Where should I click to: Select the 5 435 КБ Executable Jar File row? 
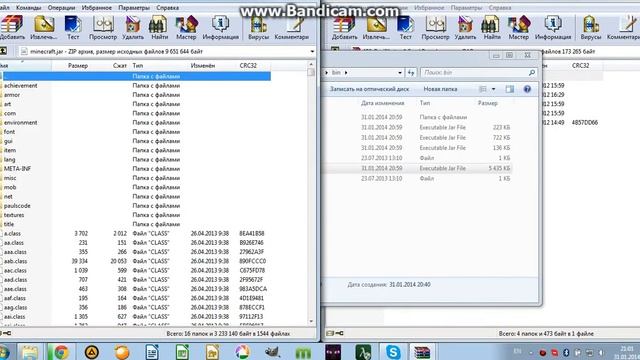point(418,168)
